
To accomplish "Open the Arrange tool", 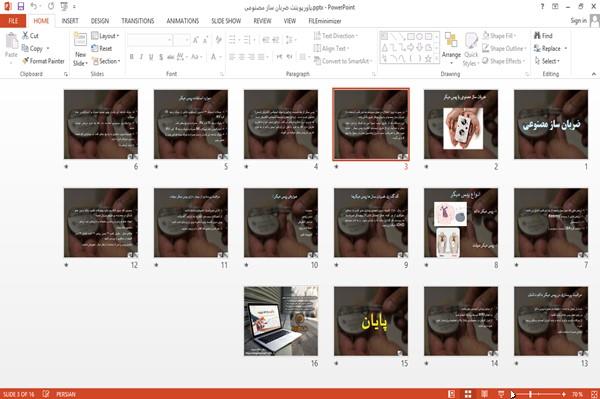I will pyautogui.click(x=451, y=49).
